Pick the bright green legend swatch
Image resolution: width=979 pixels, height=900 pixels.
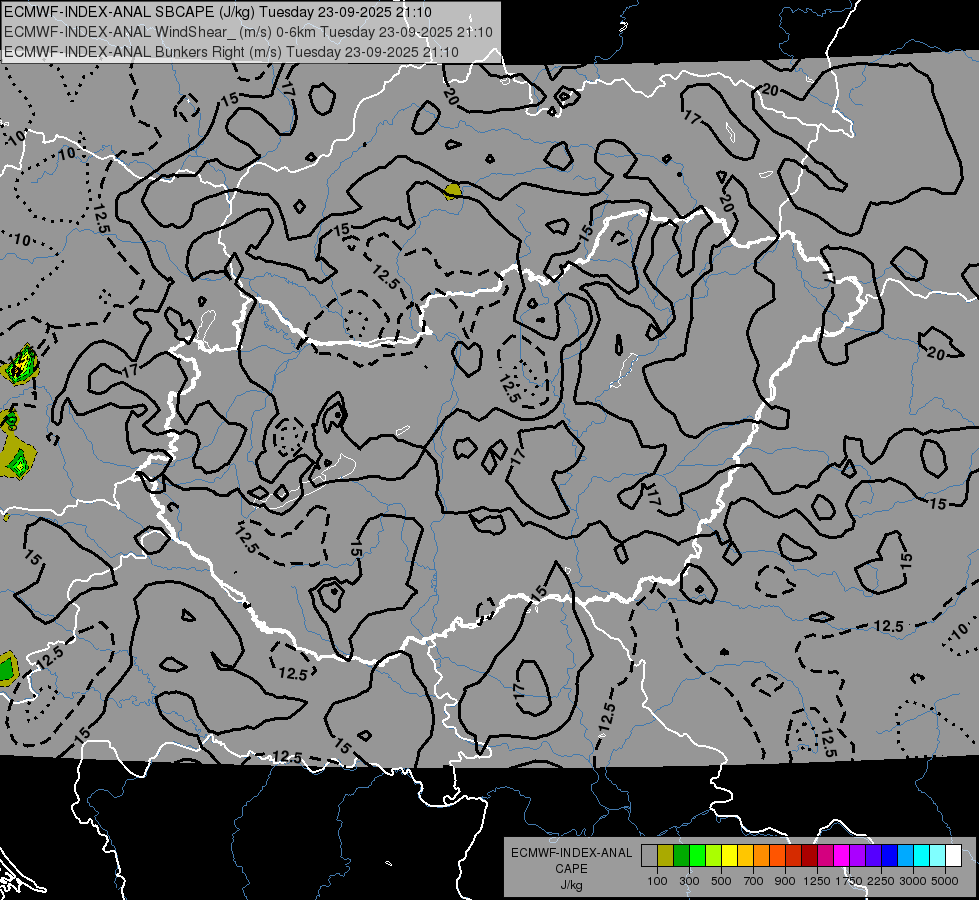(x=697, y=855)
